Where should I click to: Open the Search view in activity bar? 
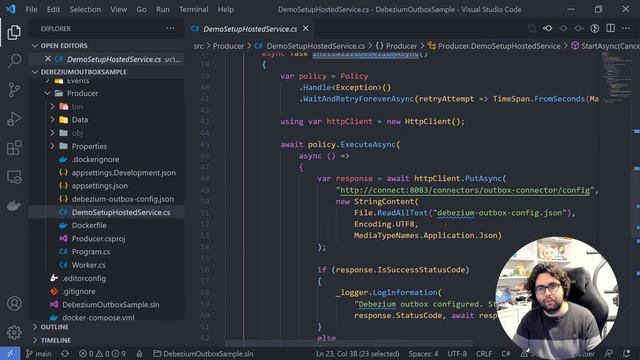pos(14,61)
